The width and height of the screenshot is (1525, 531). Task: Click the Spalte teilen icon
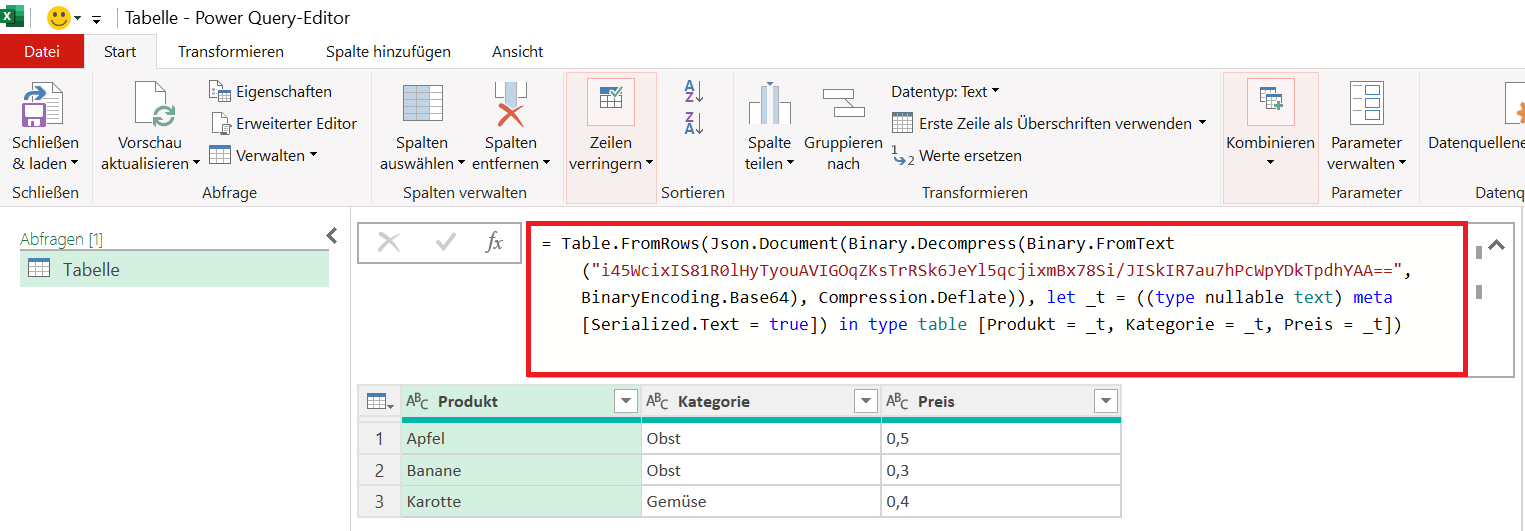[x=768, y=104]
